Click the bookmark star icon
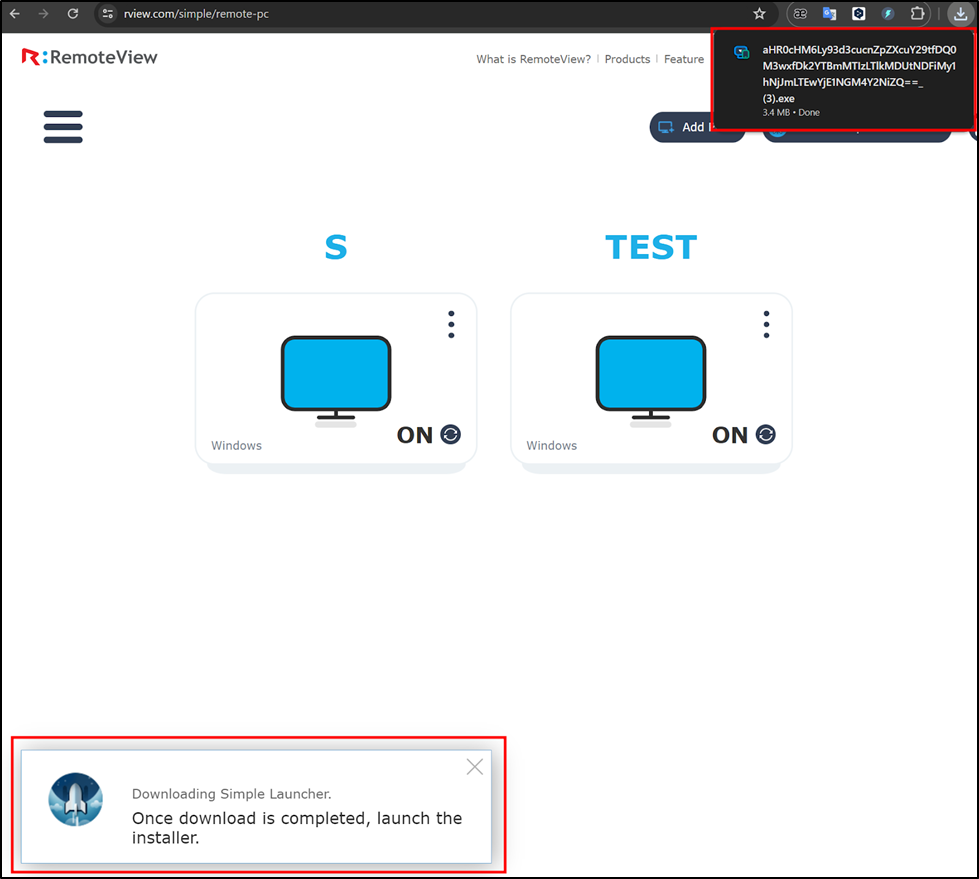Screen dimensions: 979x879 pos(759,14)
